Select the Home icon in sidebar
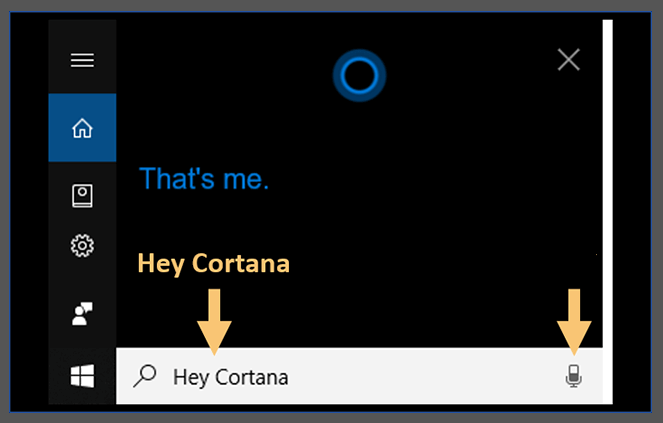 82,128
